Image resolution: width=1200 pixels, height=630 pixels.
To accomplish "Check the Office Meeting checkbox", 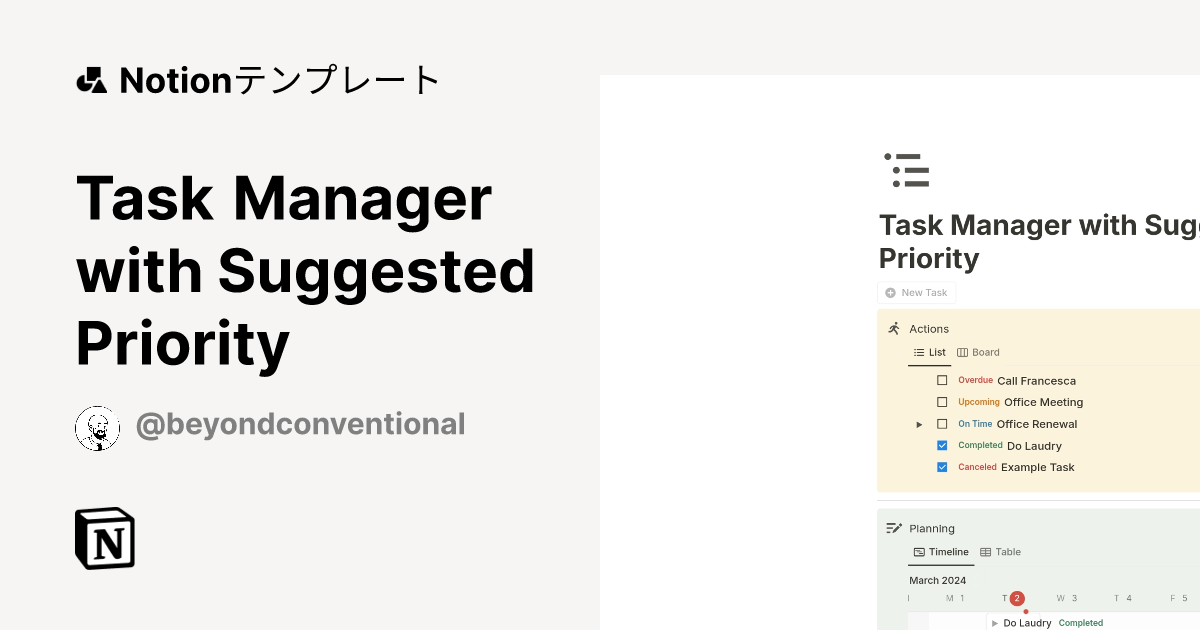I will click(942, 401).
